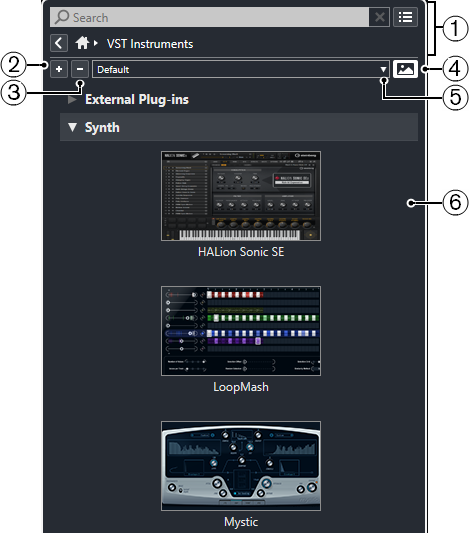Expand all with the plus button
469x533 pixels.
point(59,69)
